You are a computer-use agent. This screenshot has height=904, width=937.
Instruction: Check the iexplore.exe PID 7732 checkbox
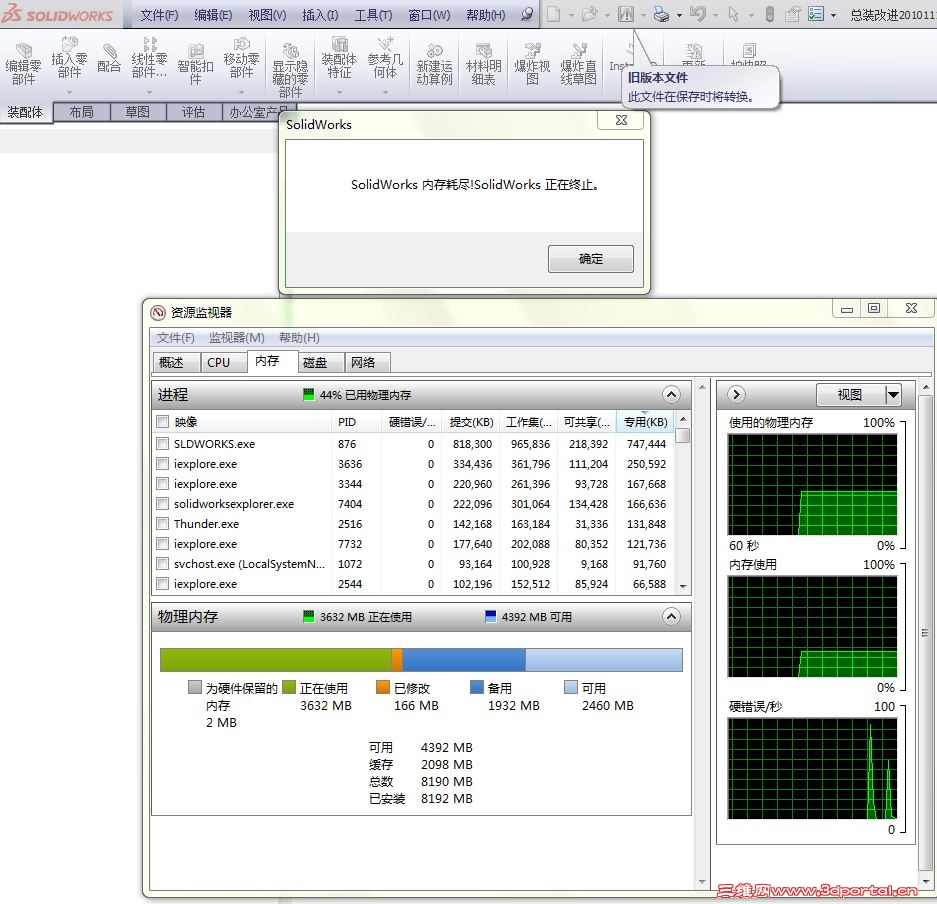162,544
